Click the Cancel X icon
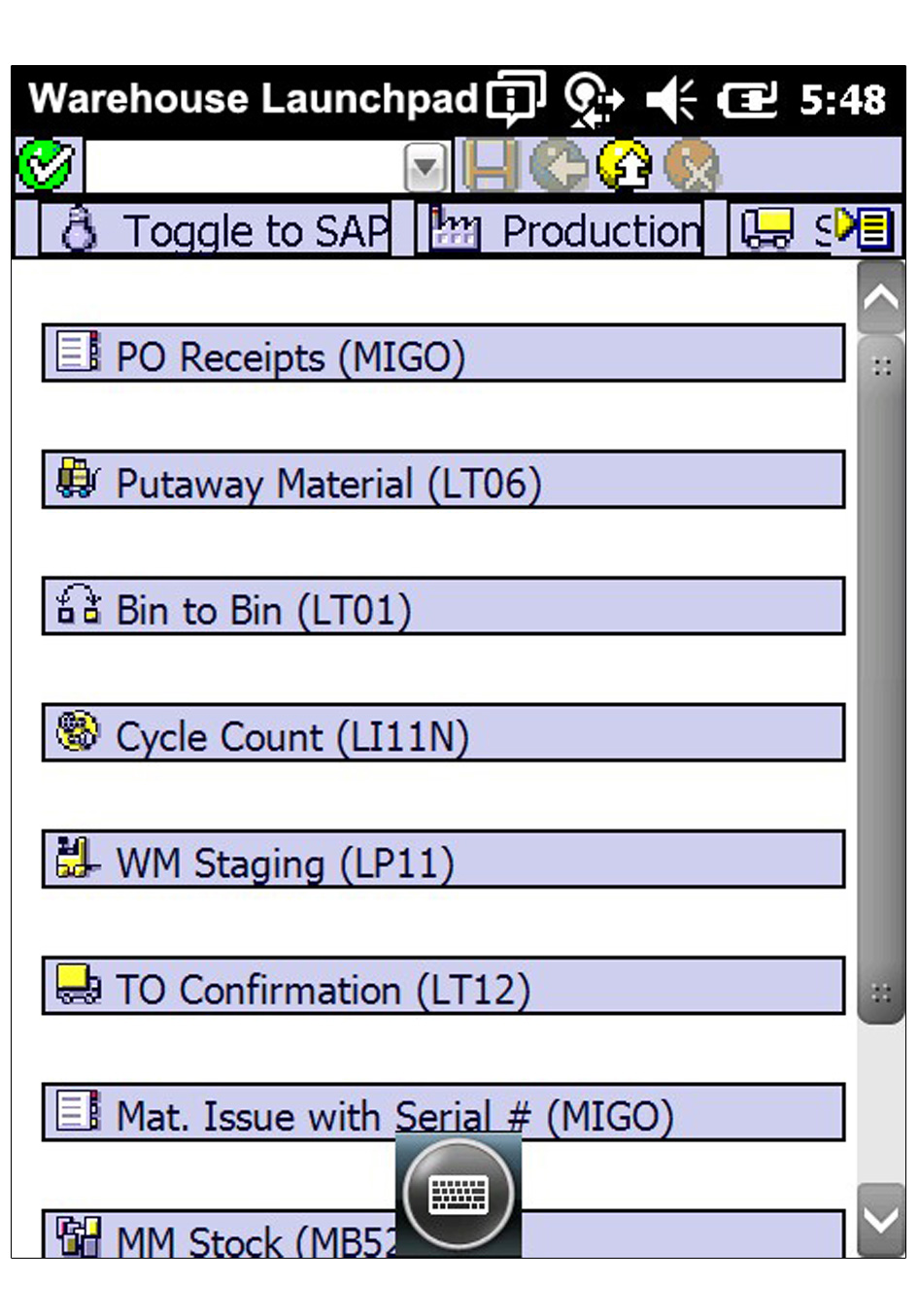 coord(692,165)
